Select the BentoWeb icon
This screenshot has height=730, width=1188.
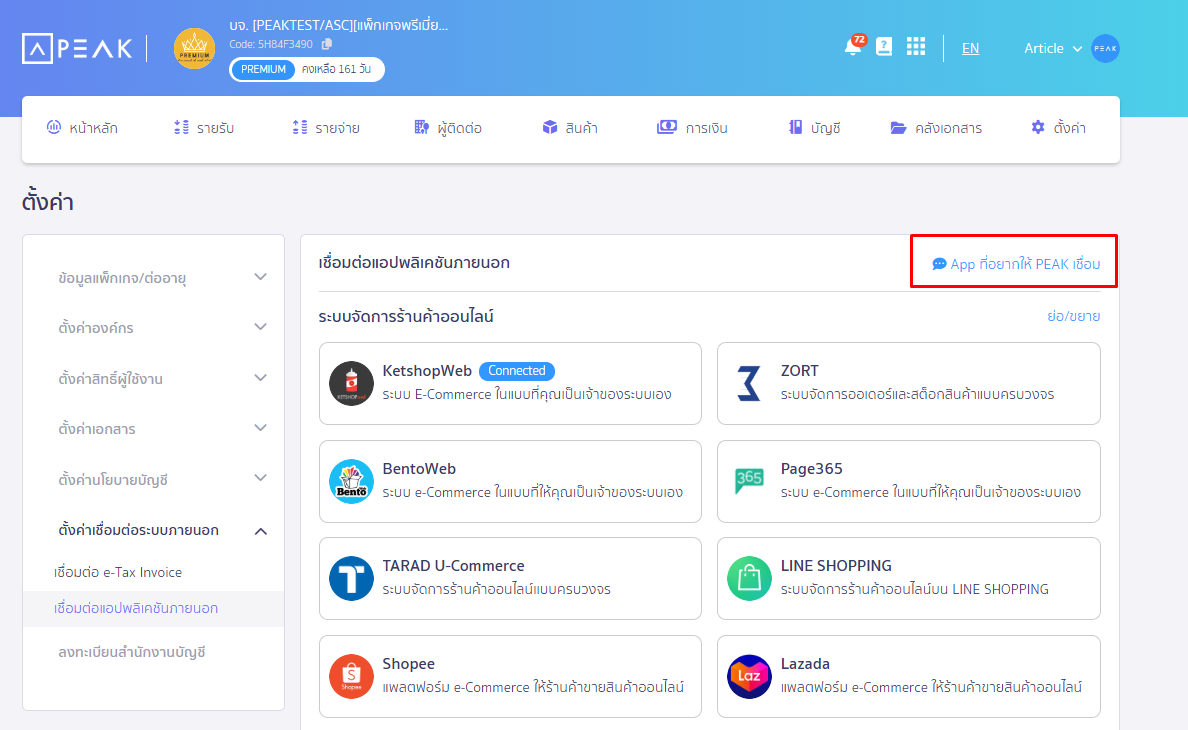pyautogui.click(x=351, y=481)
